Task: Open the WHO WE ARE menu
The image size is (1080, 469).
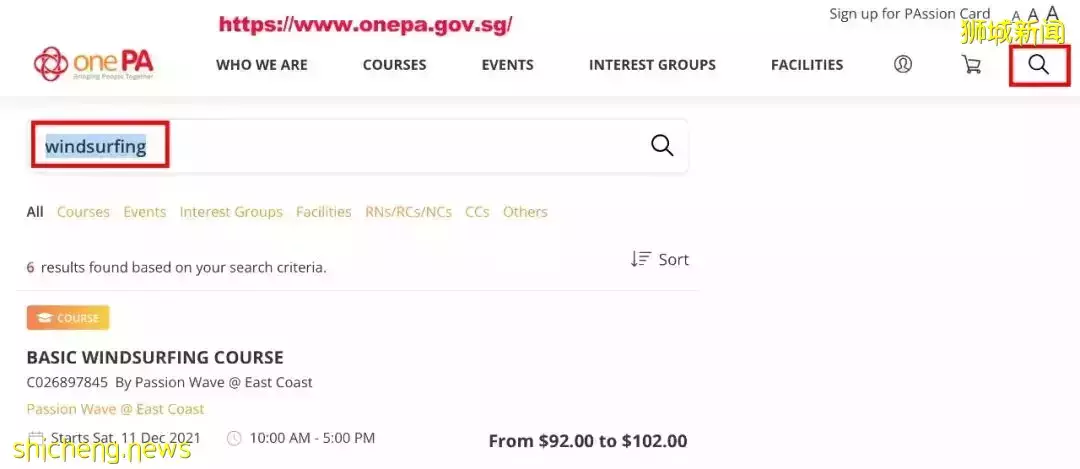Action: (x=262, y=65)
